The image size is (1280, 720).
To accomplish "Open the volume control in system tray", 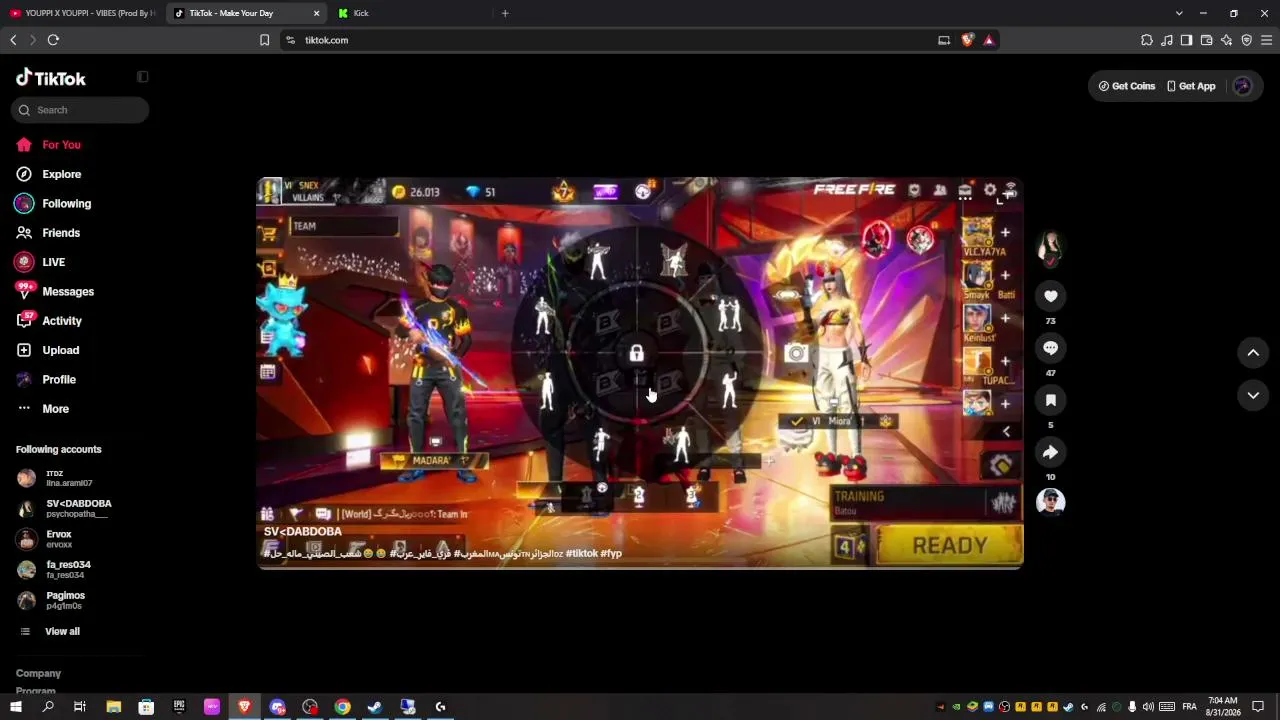I will 1148,707.
